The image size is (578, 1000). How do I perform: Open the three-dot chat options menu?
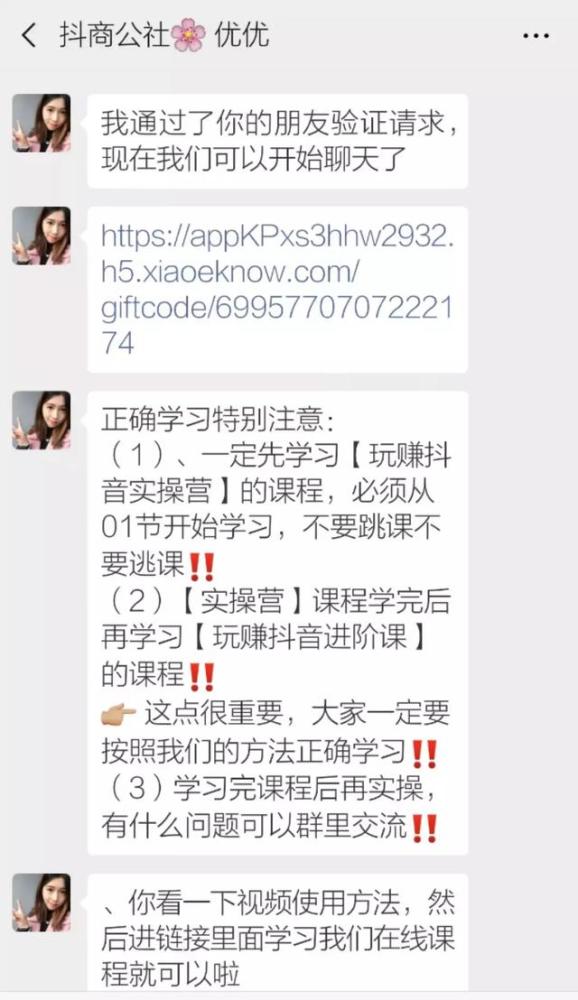(536, 36)
